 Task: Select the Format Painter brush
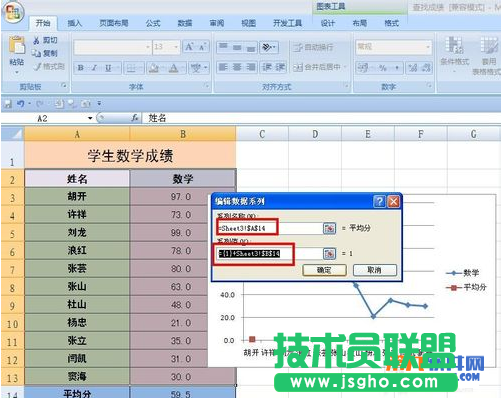pyautogui.click(x=37, y=67)
